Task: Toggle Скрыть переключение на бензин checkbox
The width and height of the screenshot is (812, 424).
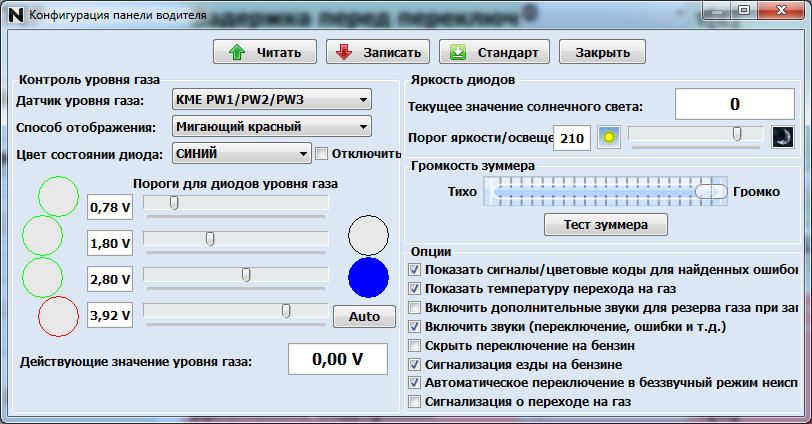Action: (416, 345)
